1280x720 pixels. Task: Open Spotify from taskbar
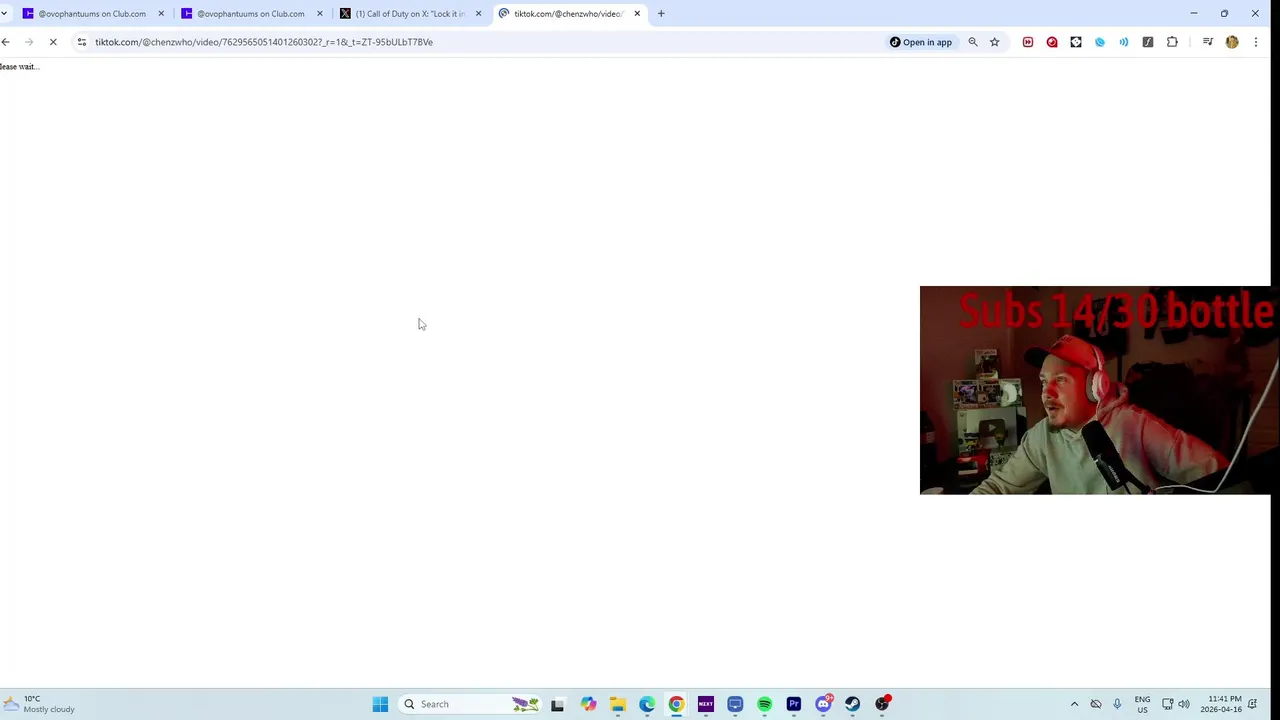pyautogui.click(x=765, y=704)
